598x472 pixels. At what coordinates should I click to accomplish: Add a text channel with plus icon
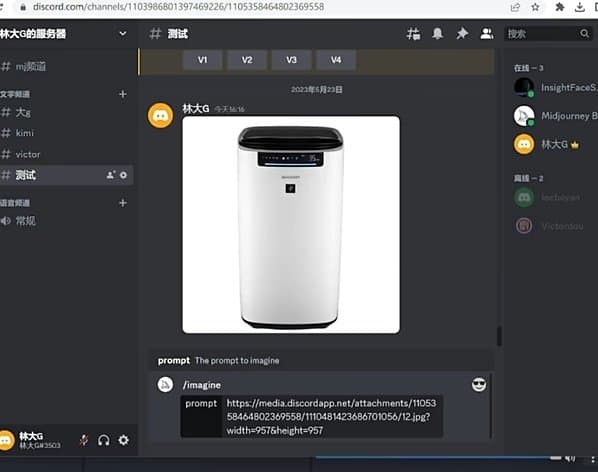(123, 94)
